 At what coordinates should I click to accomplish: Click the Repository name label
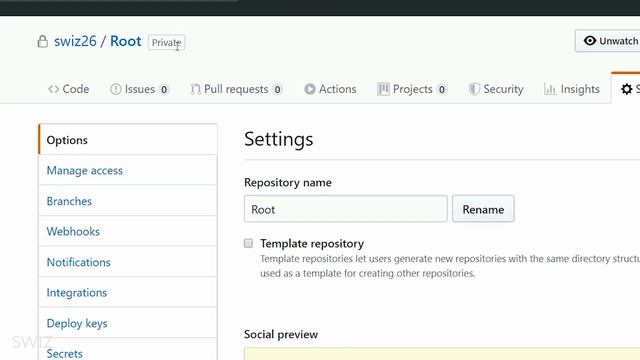pyautogui.click(x=288, y=182)
